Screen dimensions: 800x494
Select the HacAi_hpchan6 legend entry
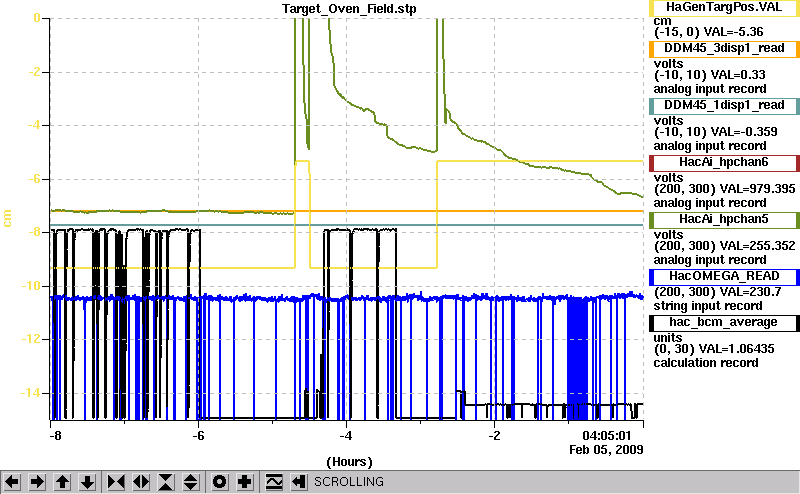coord(724,163)
